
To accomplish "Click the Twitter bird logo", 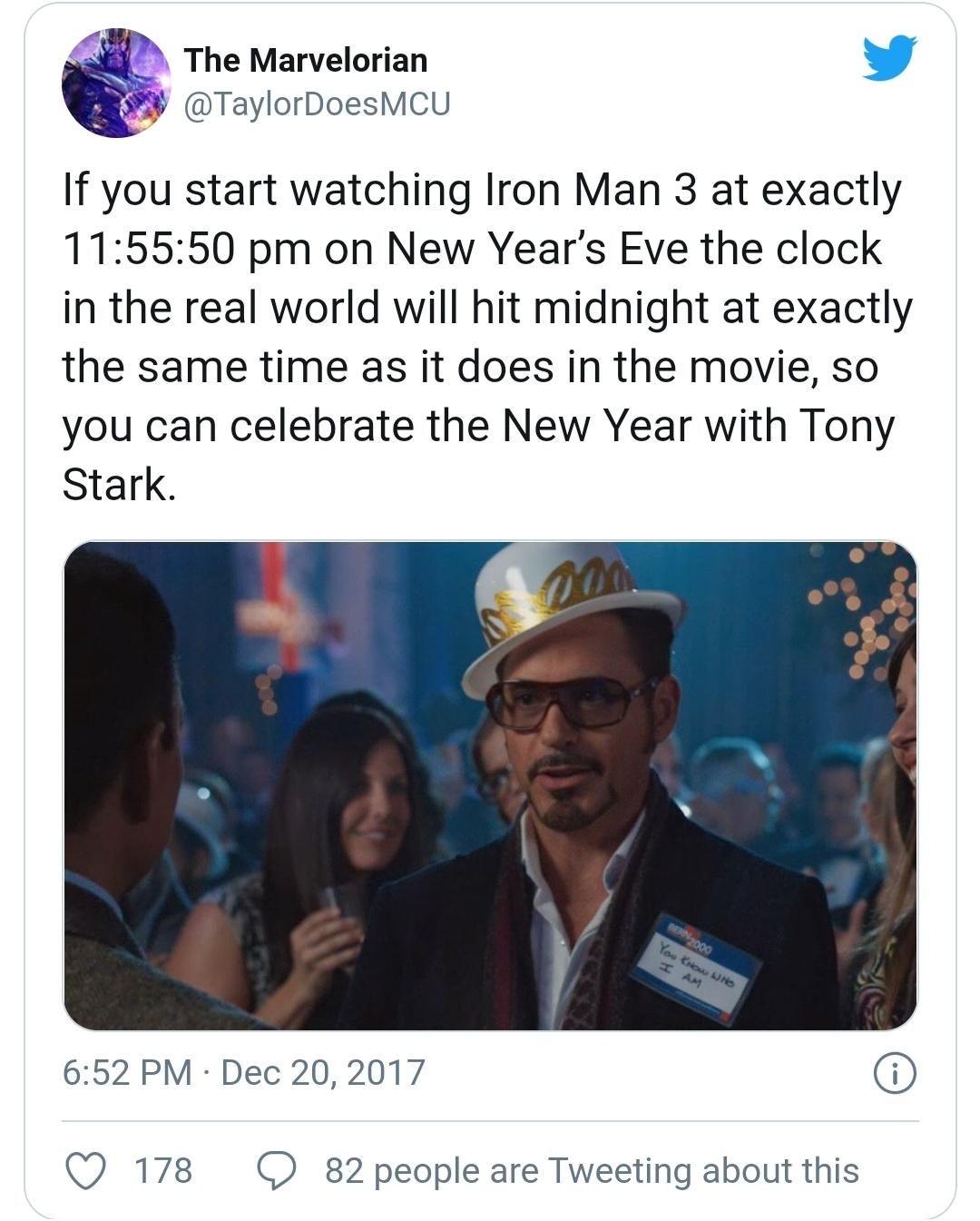I will pos(888,57).
